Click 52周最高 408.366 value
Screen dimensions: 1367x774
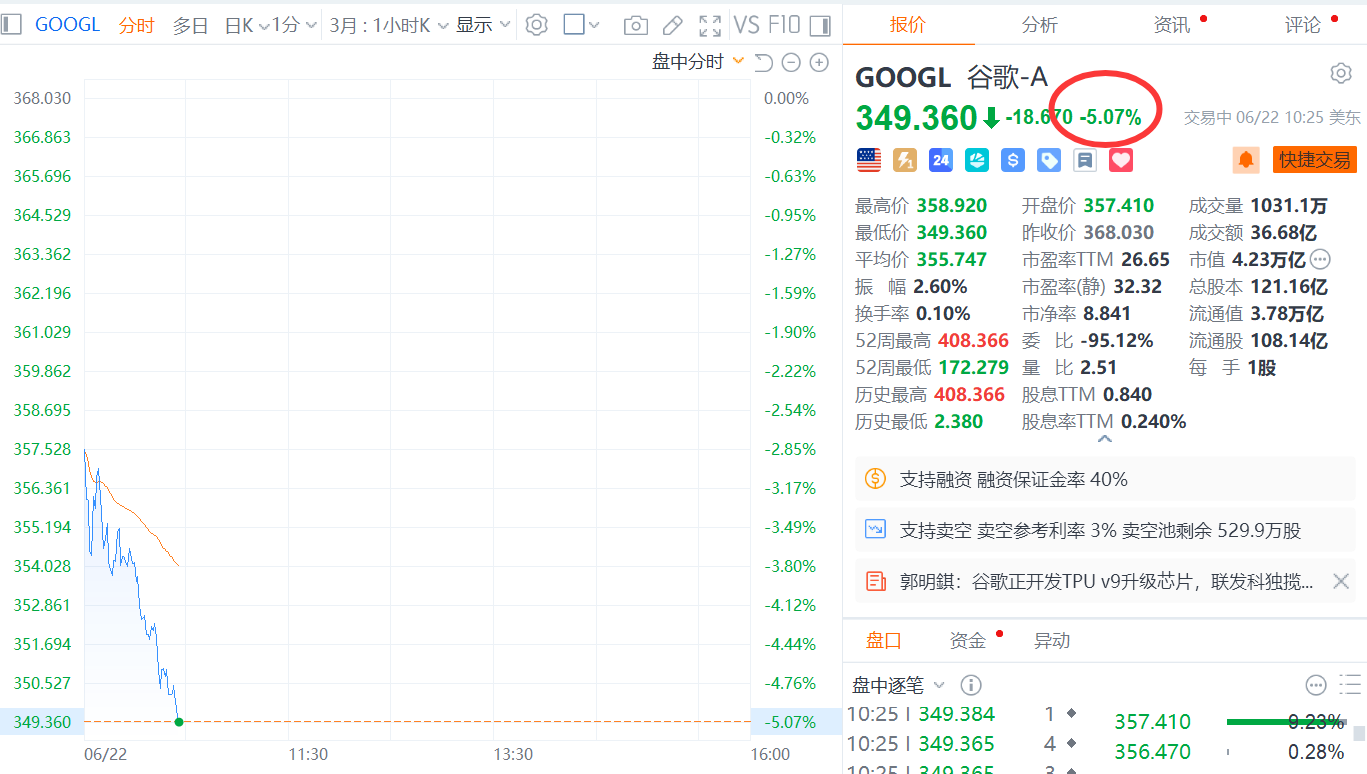click(x=973, y=341)
